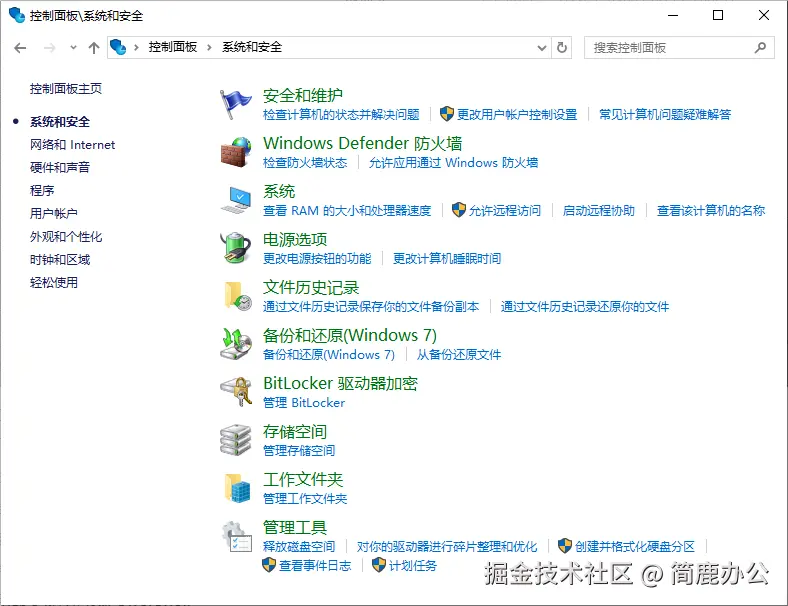Open 用户帐户 category in sidebar

coord(53,214)
